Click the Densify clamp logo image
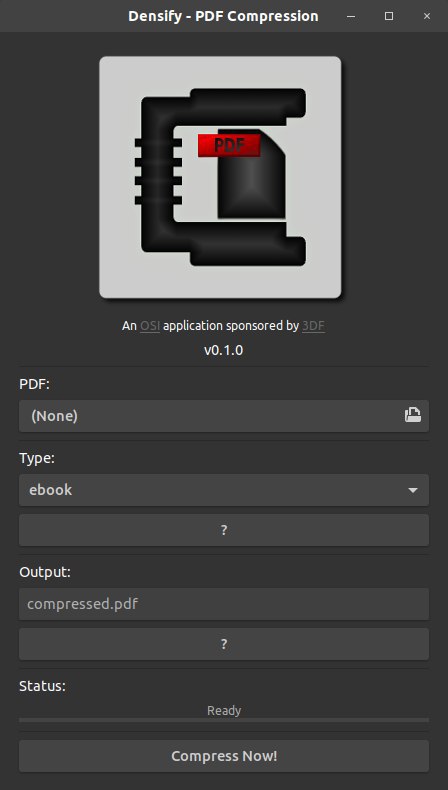 tap(220, 177)
